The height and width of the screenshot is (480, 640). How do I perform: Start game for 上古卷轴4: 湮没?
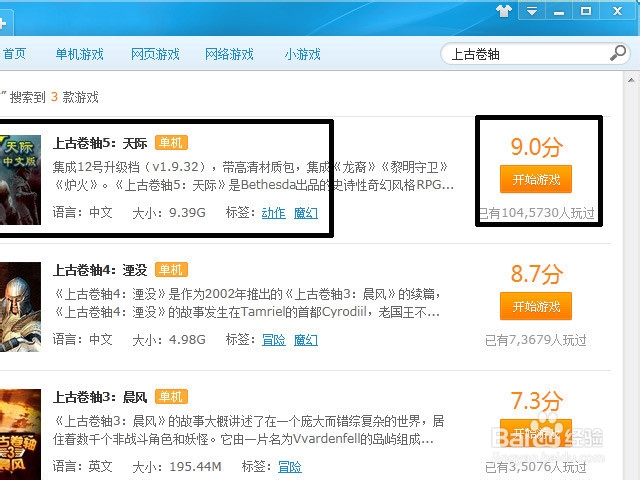pos(536,306)
